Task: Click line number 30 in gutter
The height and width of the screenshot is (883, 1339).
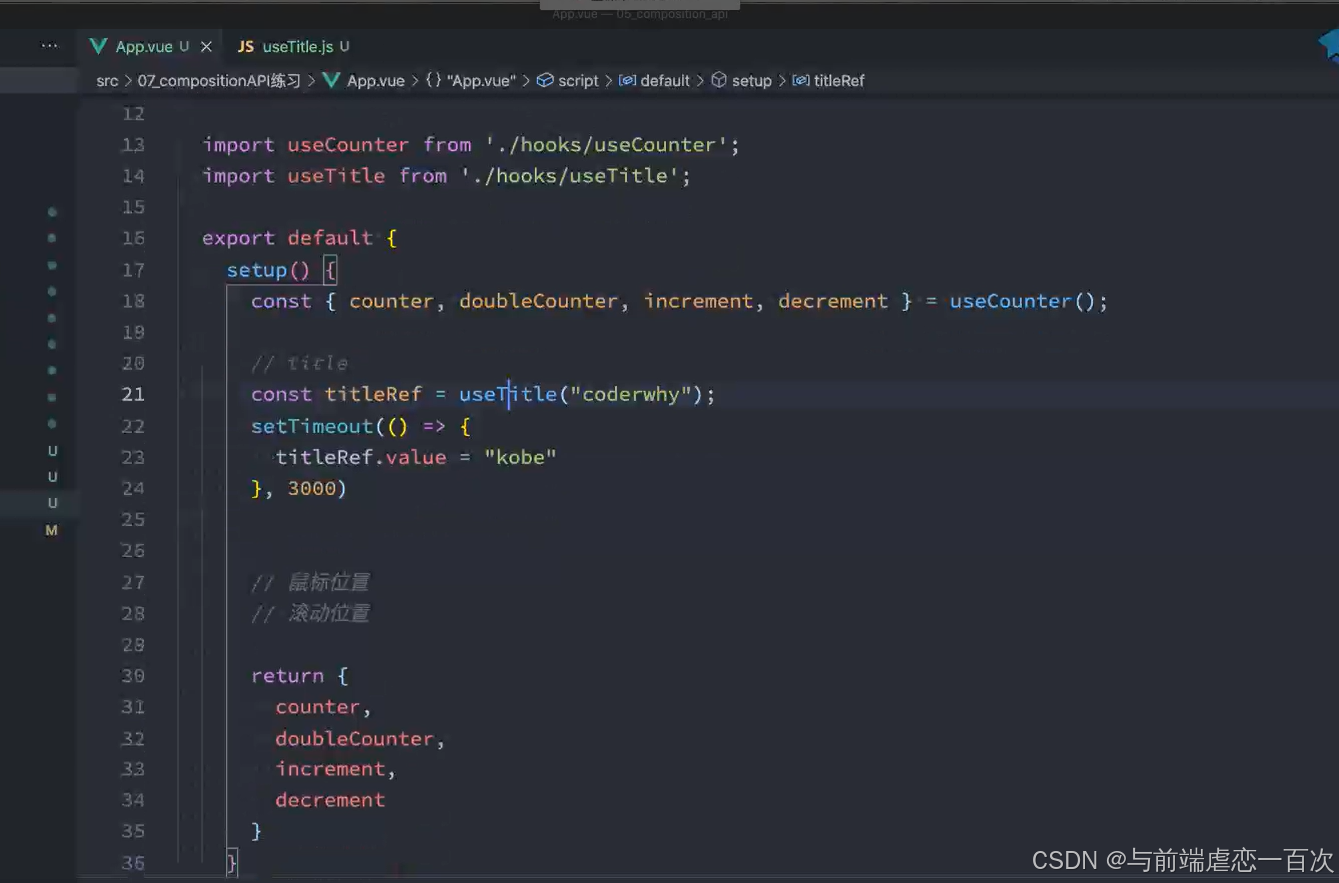Action: tap(133, 676)
